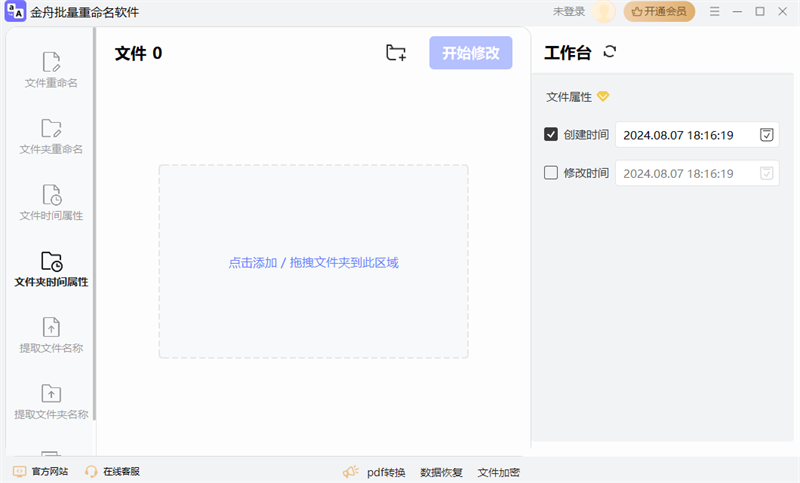Open pdf转换 link in footer
This screenshot has width=800, height=483.
point(386,472)
